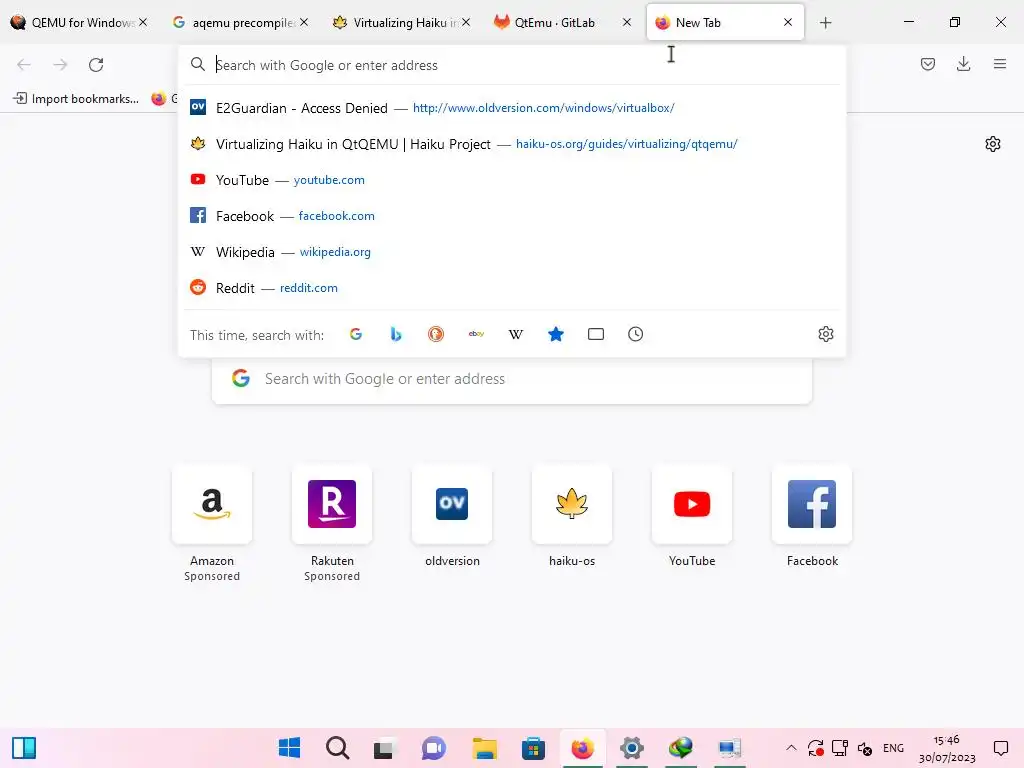Open search settings gear in dropdown
The width and height of the screenshot is (1024, 768).
click(825, 334)
